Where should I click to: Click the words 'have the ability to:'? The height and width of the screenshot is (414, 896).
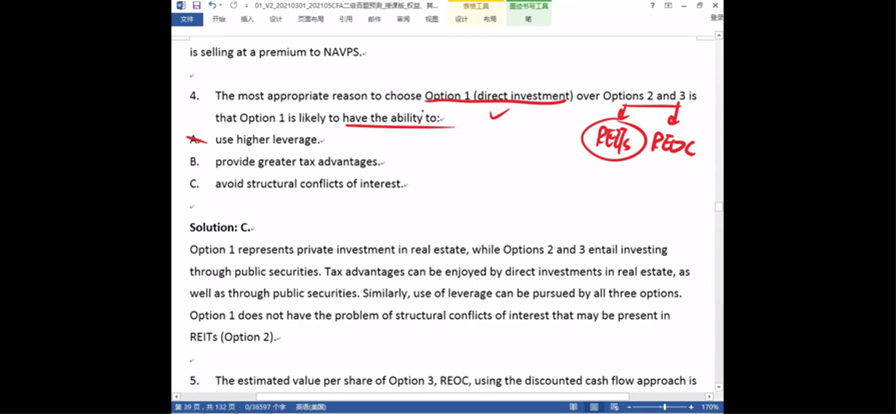[391, 118]
